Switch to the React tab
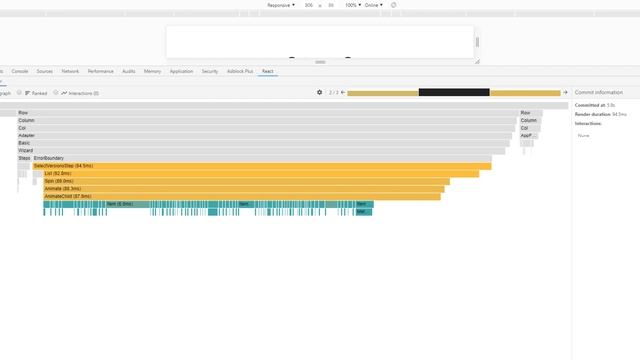Image resolution: width=640 pixels, height=360 pixels. pos(268,71)
